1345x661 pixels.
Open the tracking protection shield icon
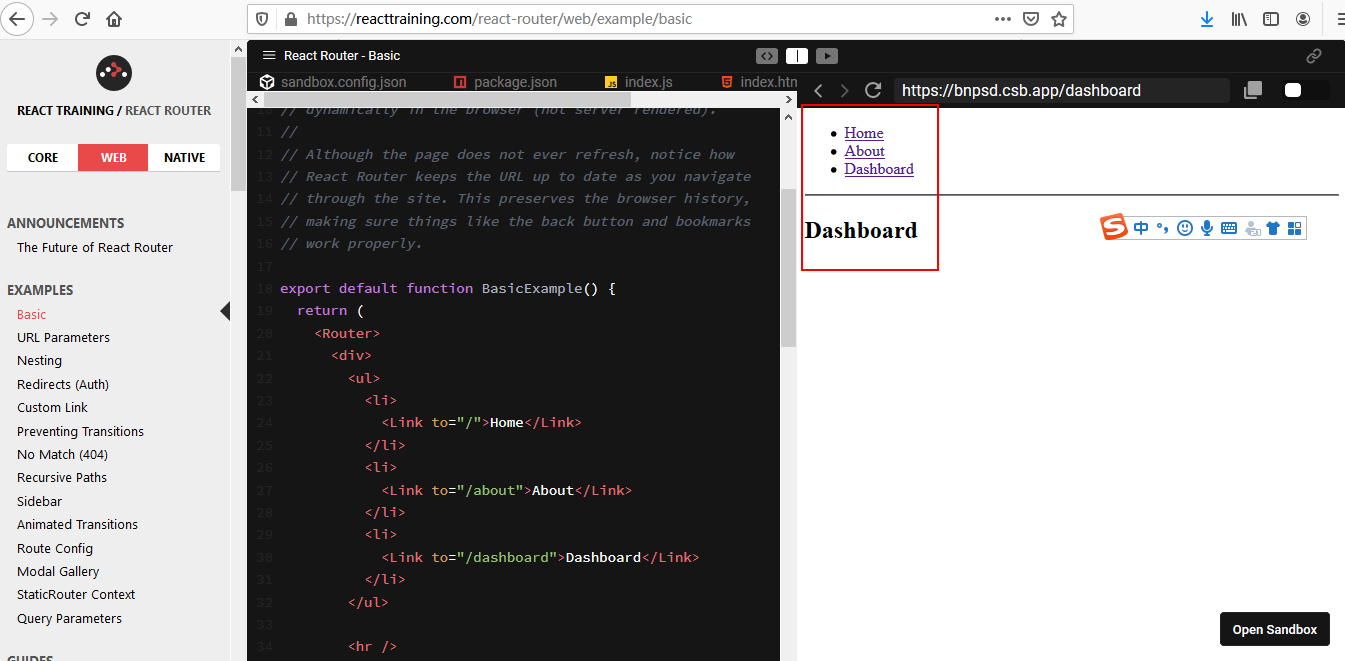263,19
